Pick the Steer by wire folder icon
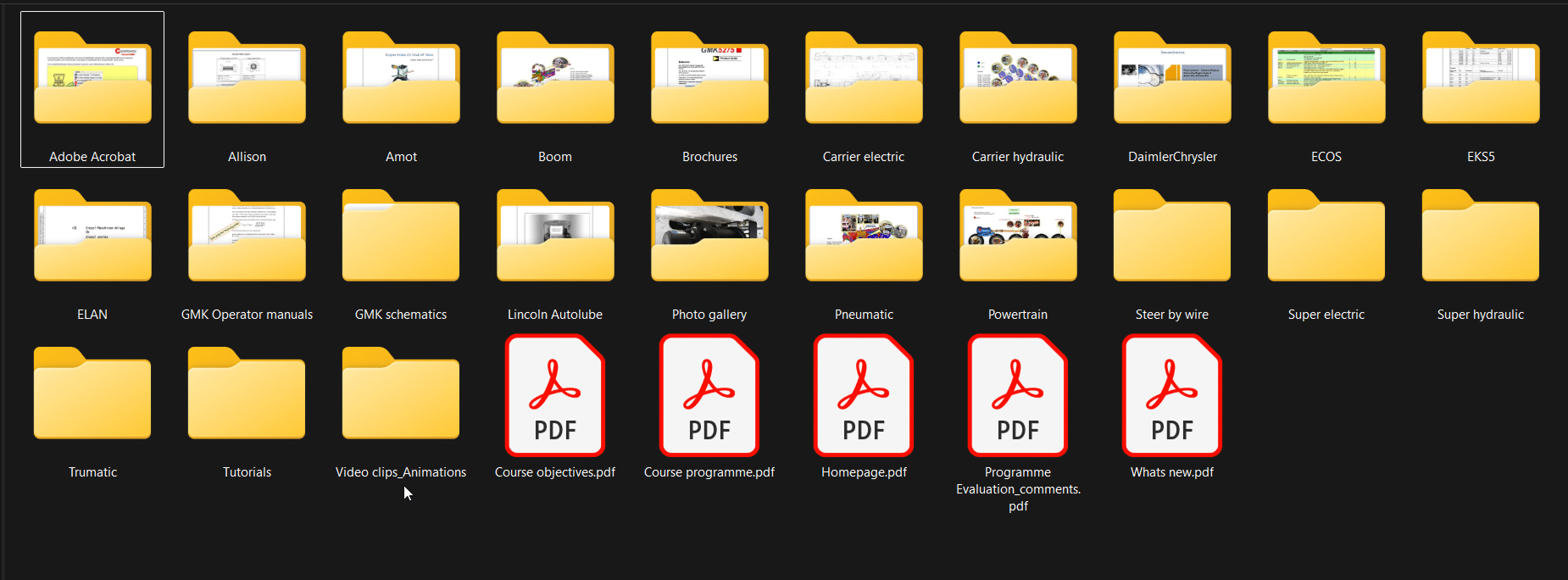This screenshot has height=580, width=1568. click(x=1172, y=236)
